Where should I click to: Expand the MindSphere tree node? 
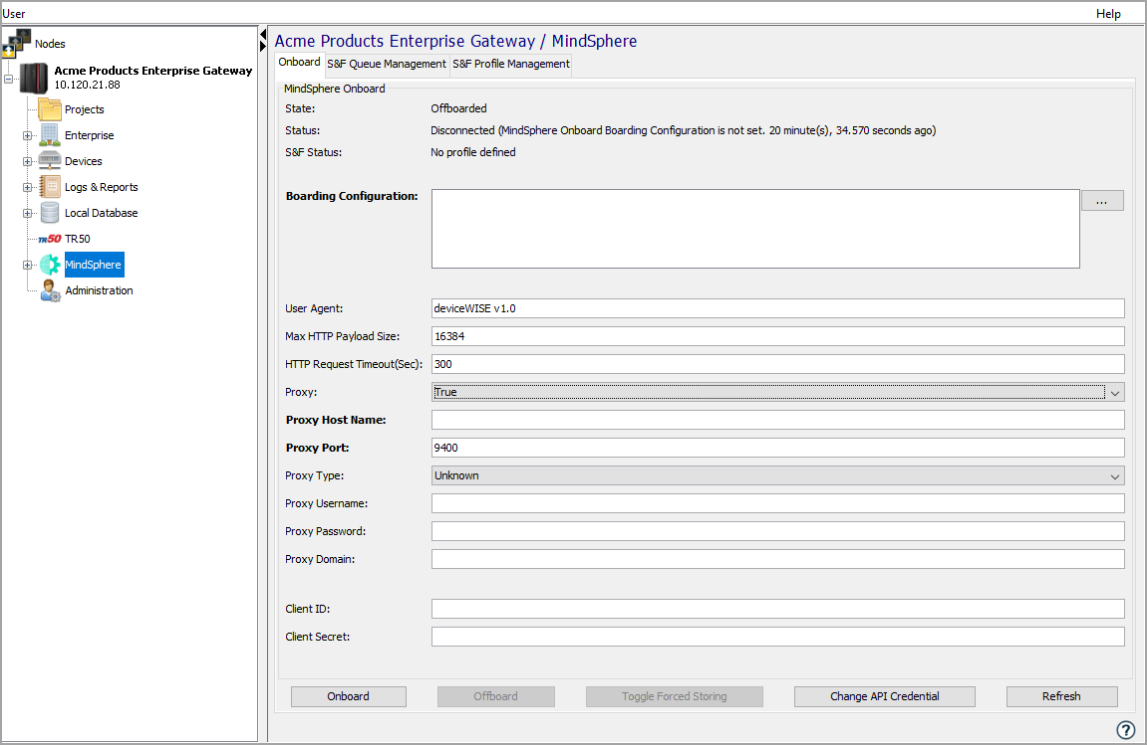point(27,265)
